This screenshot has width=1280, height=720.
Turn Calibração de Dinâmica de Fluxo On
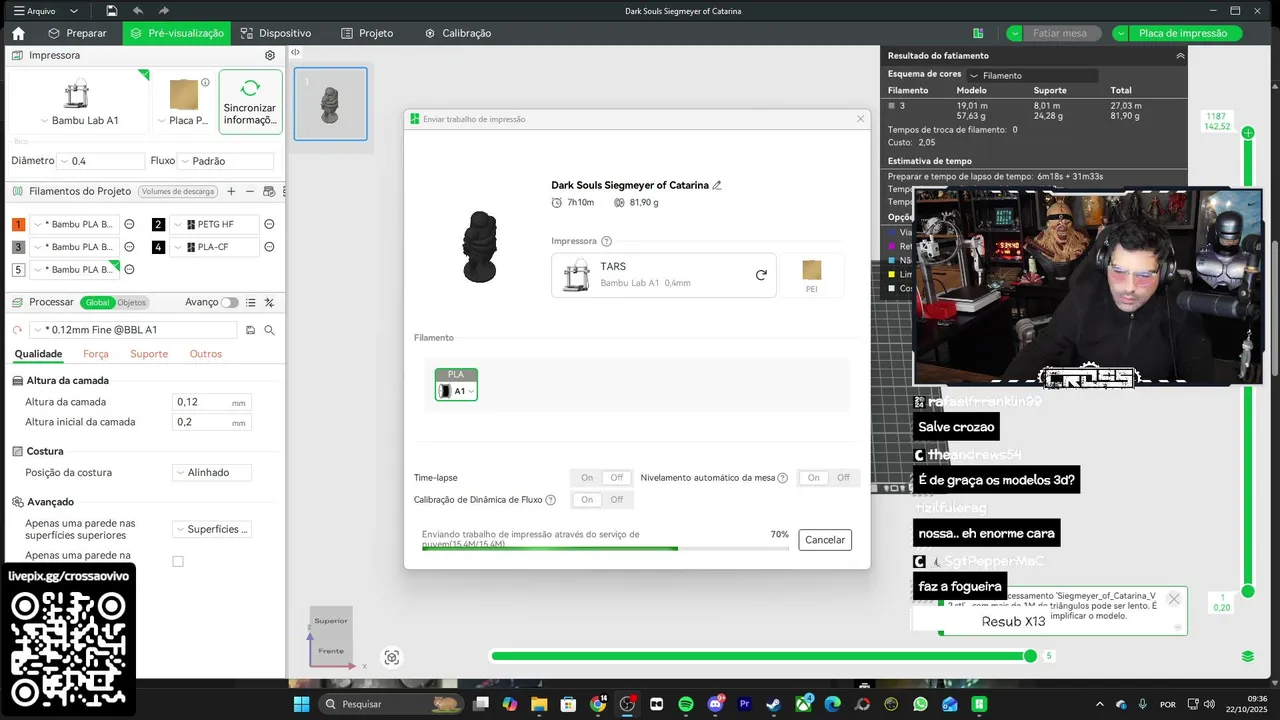587,500
